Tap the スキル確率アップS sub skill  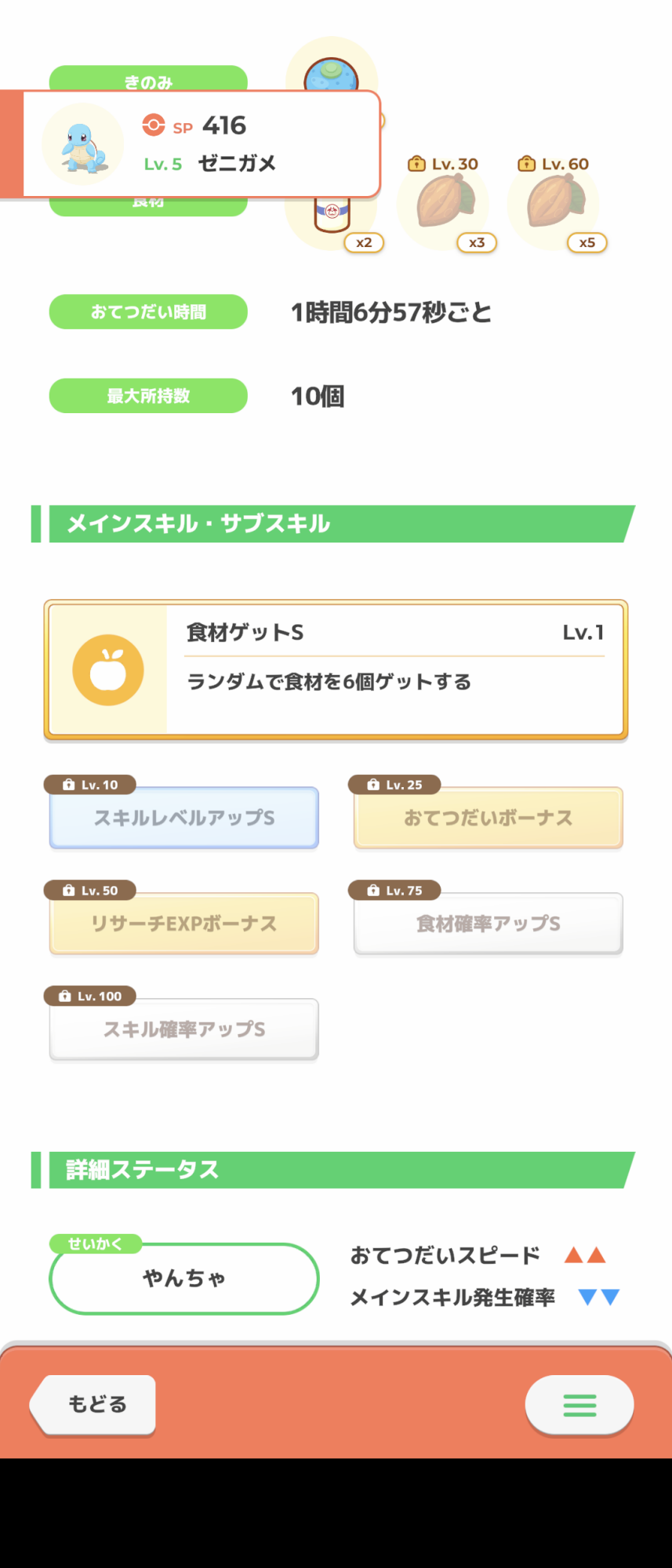coord(184,1029)
